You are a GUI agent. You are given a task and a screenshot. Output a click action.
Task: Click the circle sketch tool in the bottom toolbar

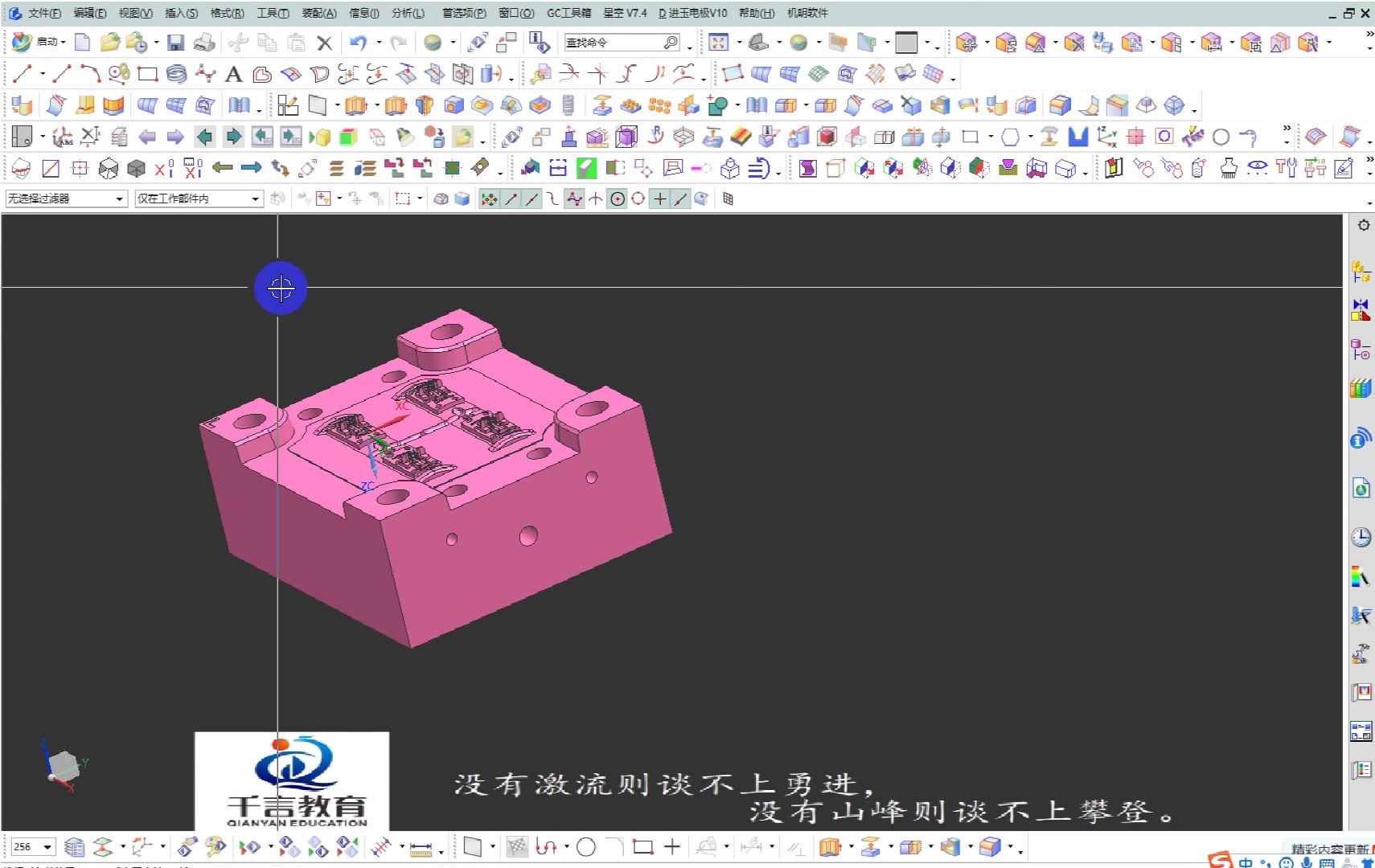tap(586, 846)
